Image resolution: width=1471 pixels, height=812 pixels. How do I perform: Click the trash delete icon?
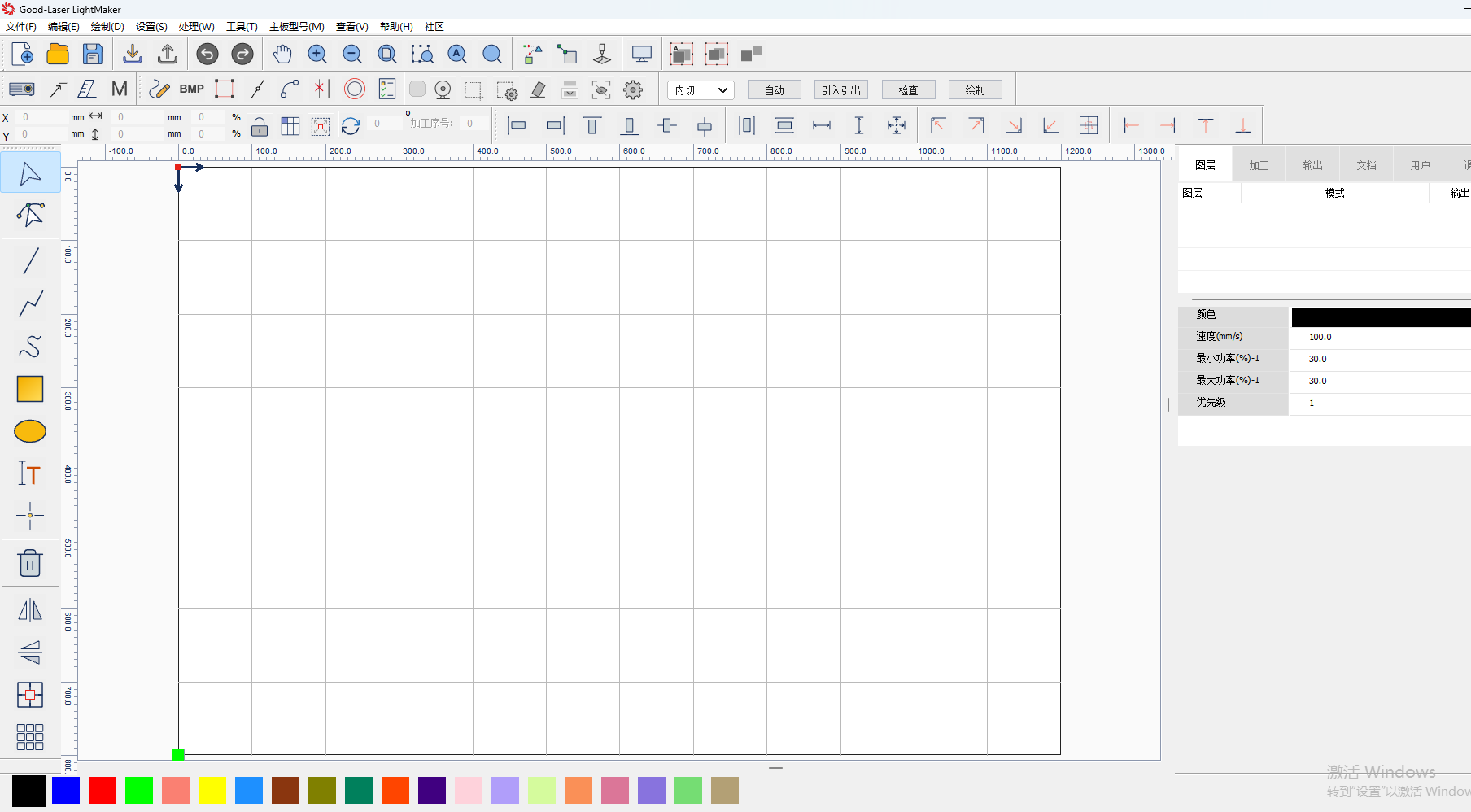30,563
